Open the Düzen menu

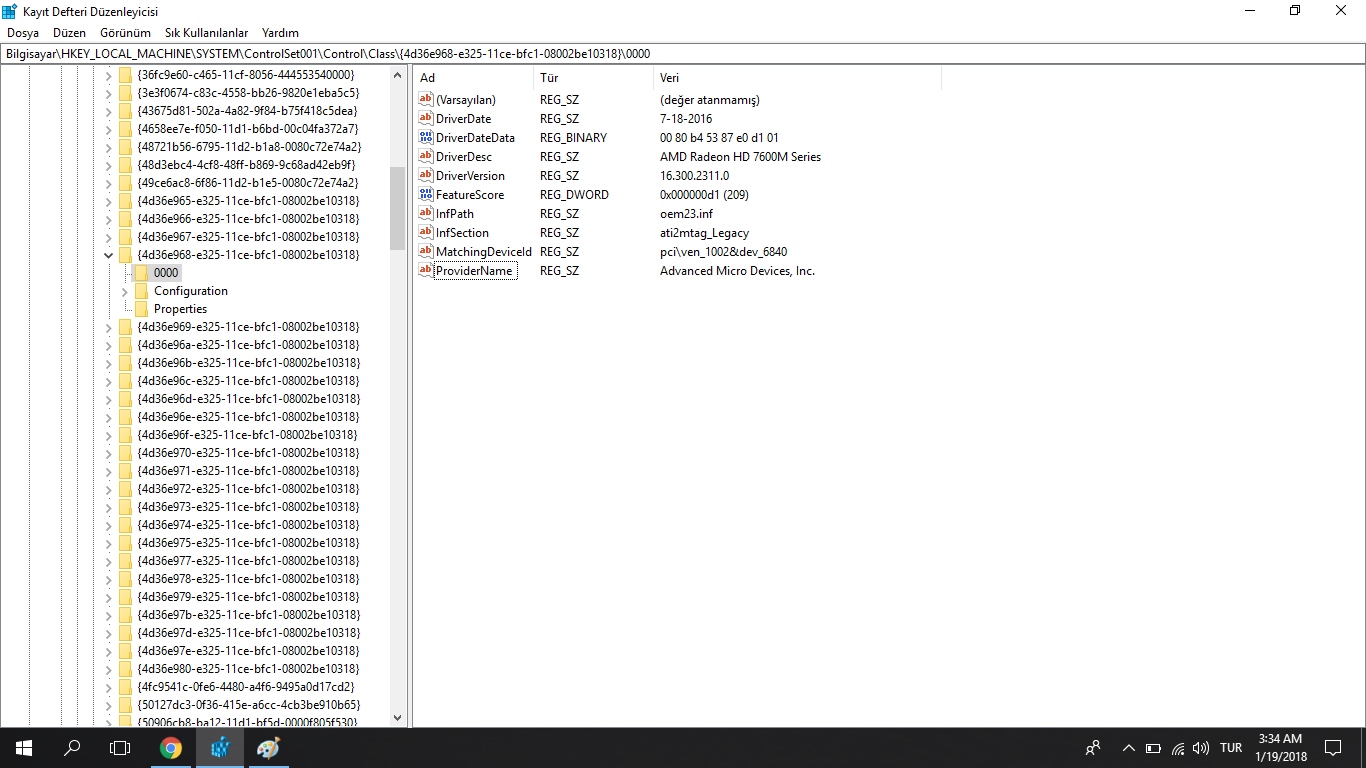click(70, 33)
